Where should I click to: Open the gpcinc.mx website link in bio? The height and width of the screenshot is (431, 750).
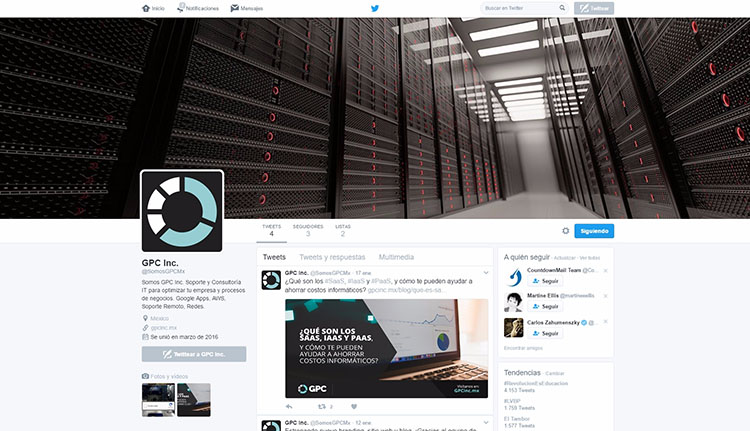[x=164, y=328]
